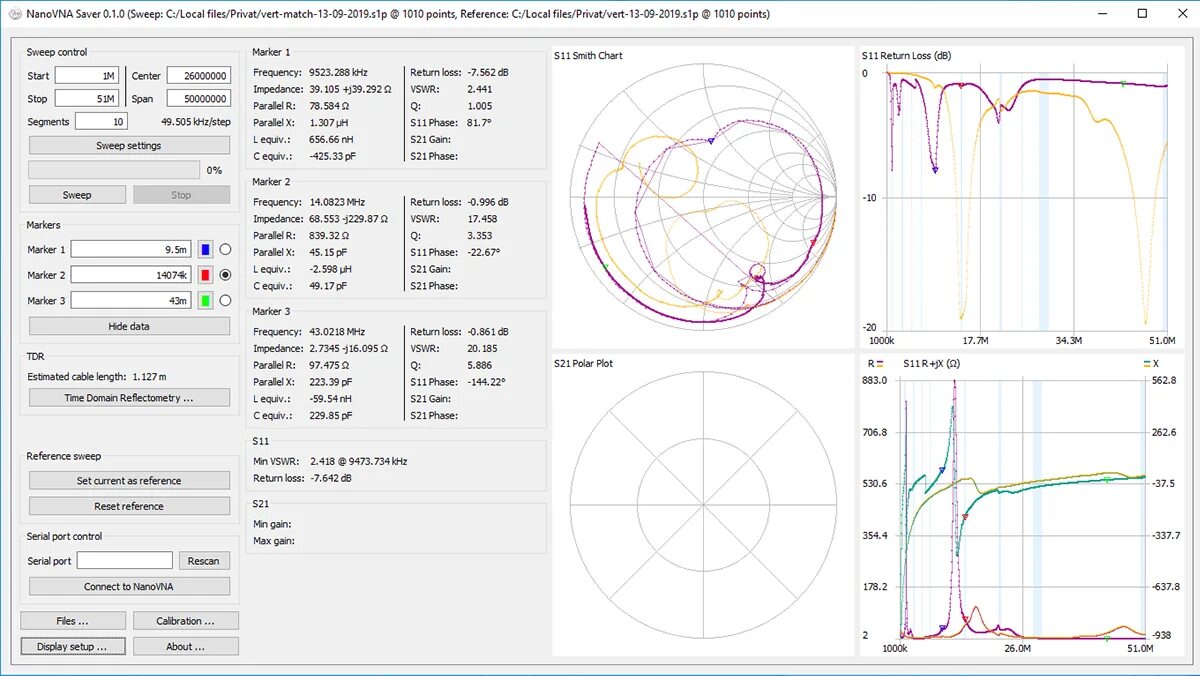This screenshot has width=1200, height=676.
Task: Click Marker 1 VSWR value 2.441
Action: point(479,89)
